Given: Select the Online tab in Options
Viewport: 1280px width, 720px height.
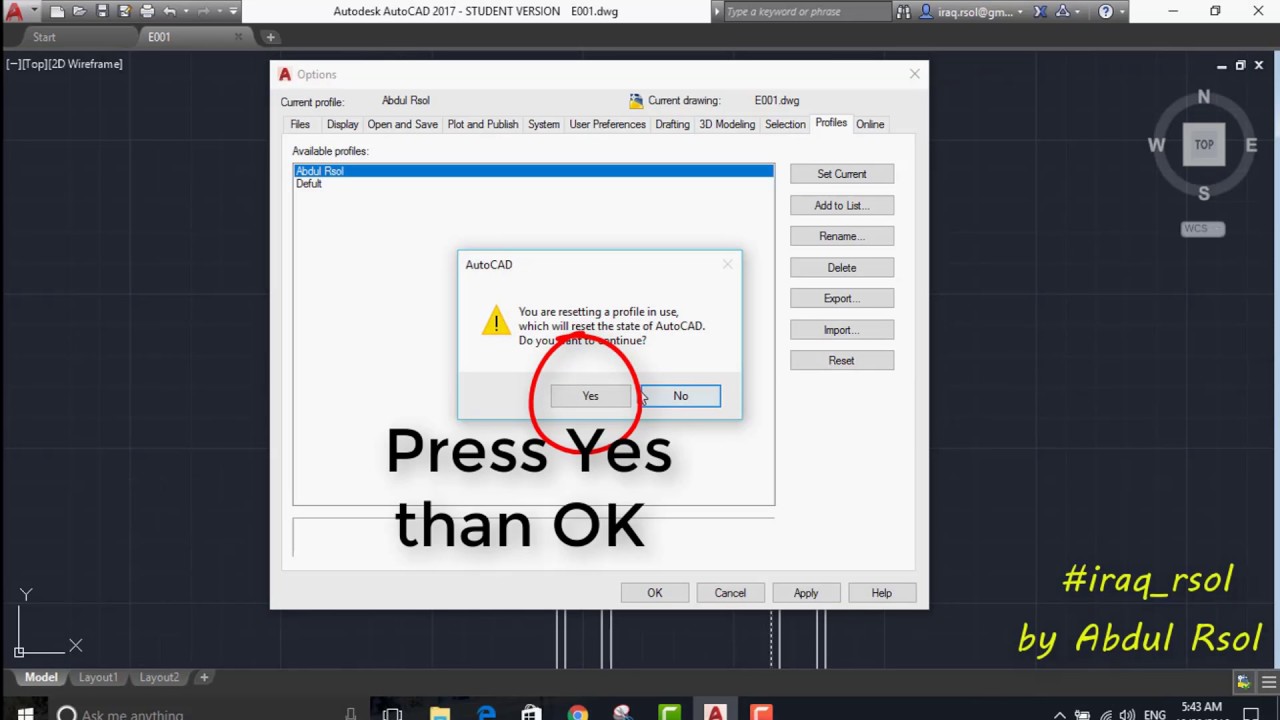Looking at the screenshot, I should tap(870, 124).
